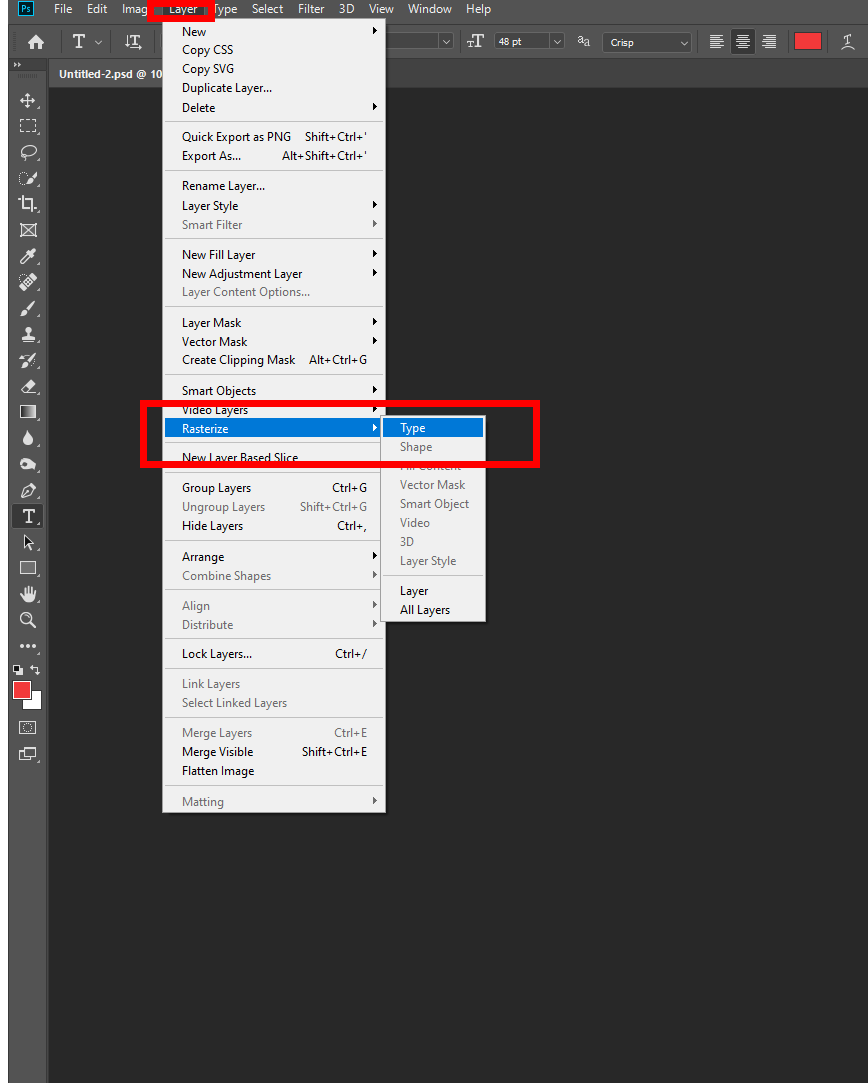868x1083 pixels.
Task: Open the Type tool preset picker arrow
Action: tap(98, 42)
